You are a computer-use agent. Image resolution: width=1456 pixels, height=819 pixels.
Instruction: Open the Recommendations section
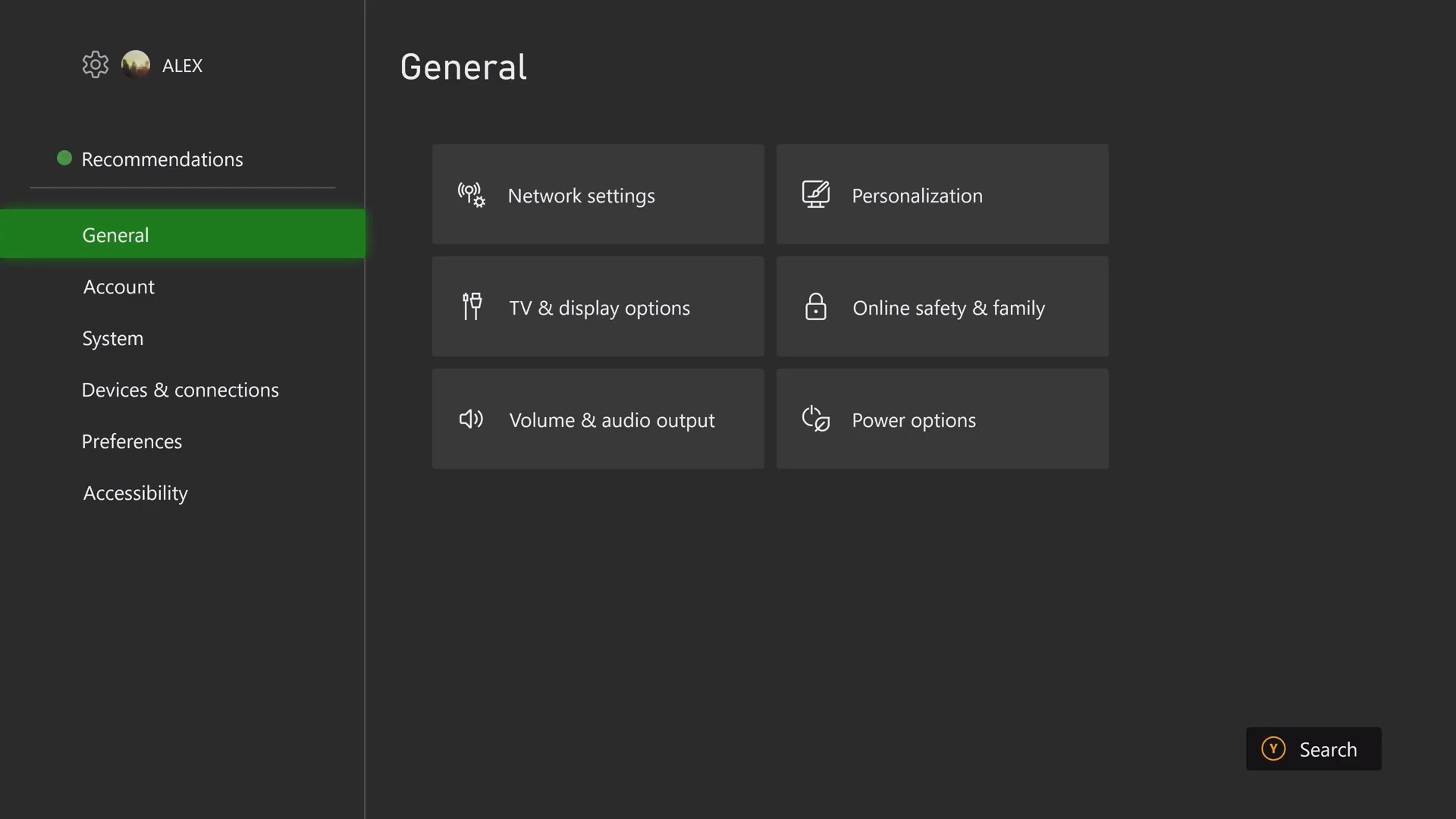click(162, 159)
